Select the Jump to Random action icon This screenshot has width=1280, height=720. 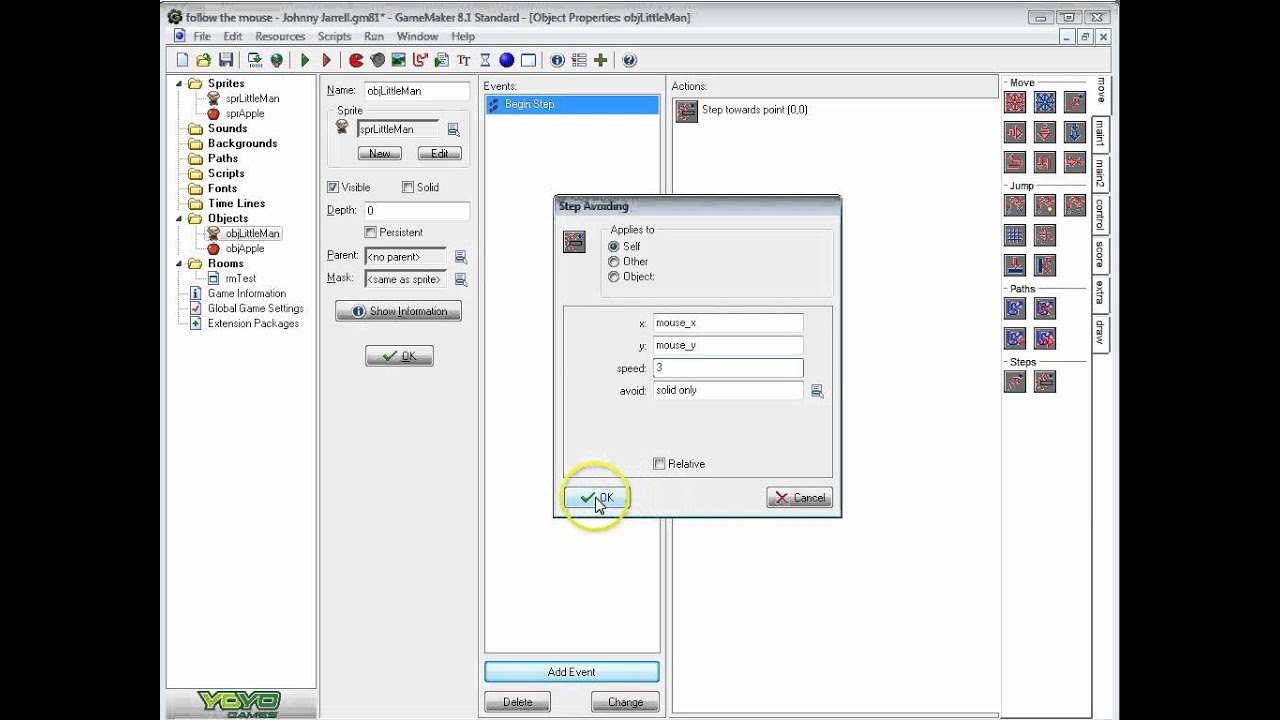(1075, 205)
